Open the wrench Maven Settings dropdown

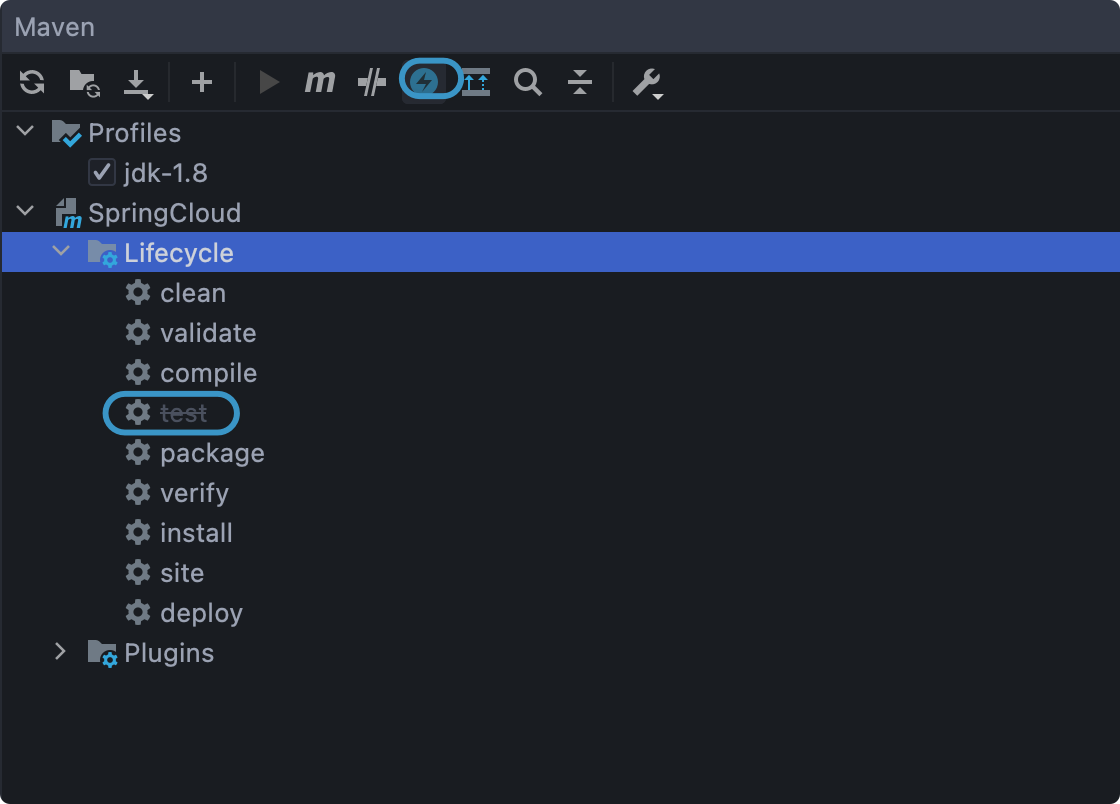pos(647,83)
